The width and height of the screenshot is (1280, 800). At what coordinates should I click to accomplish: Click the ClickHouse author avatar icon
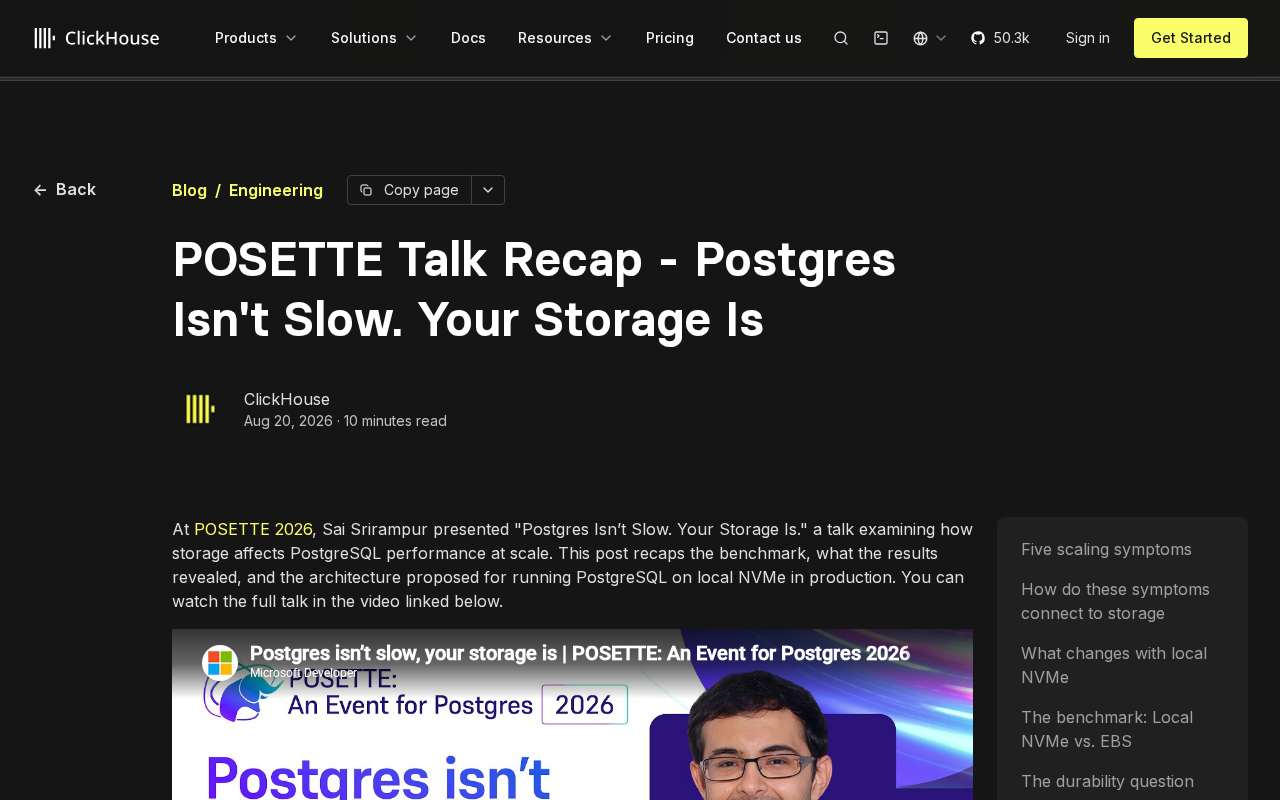[x=200, y=409]
